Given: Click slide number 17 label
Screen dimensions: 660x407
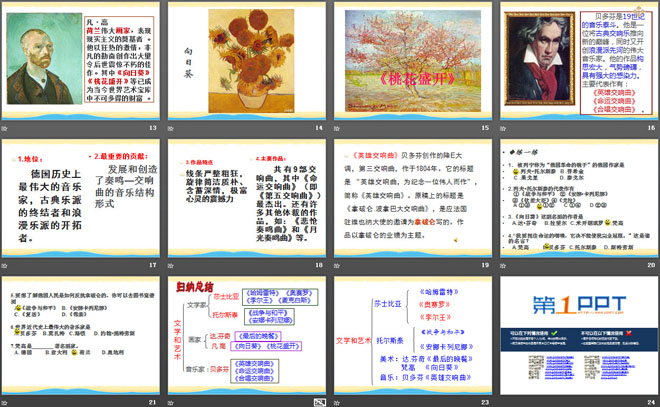Looking at the screenshot, I should click(152, 265).
